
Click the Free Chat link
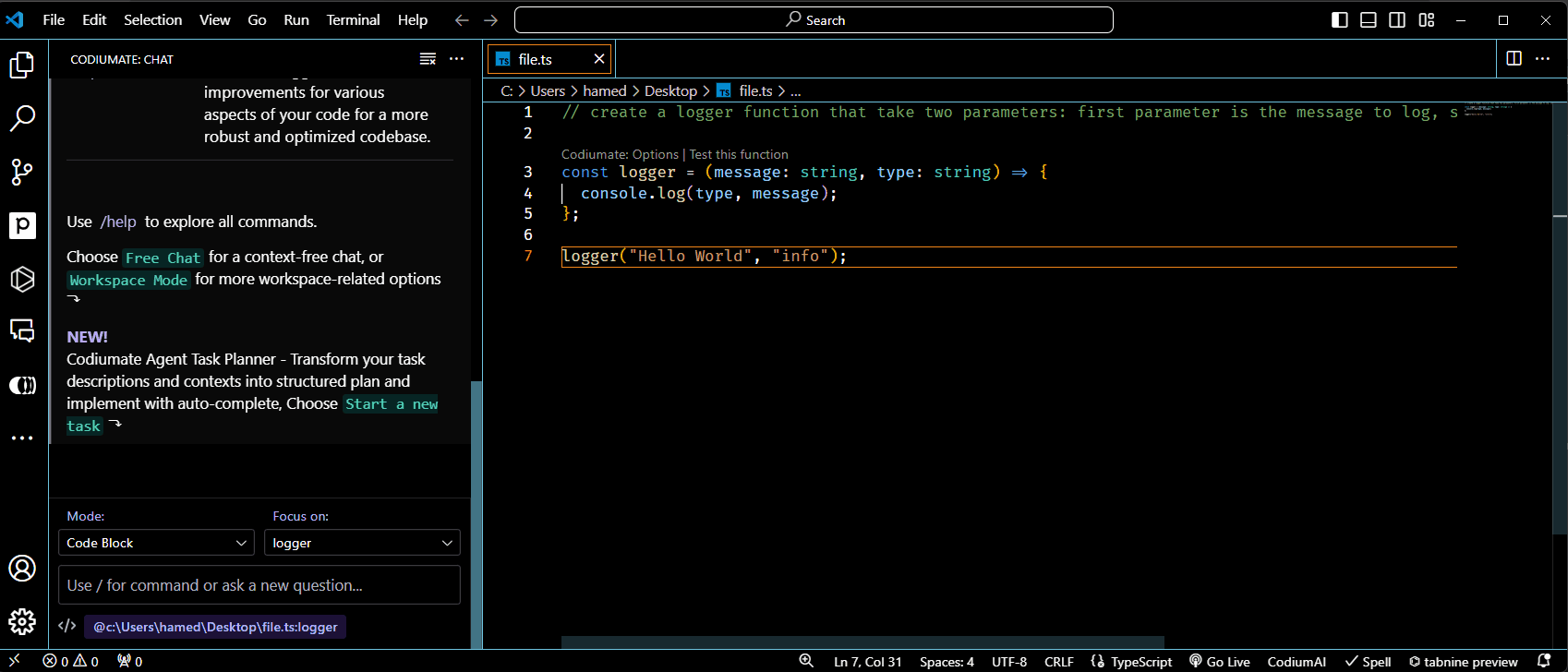[x=163, y=258]
